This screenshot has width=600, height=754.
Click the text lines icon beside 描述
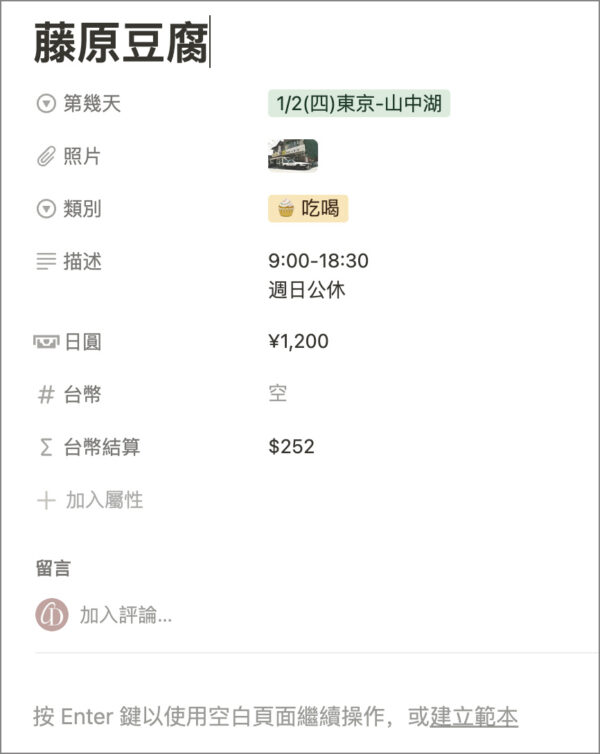click(x=45, y=263)
